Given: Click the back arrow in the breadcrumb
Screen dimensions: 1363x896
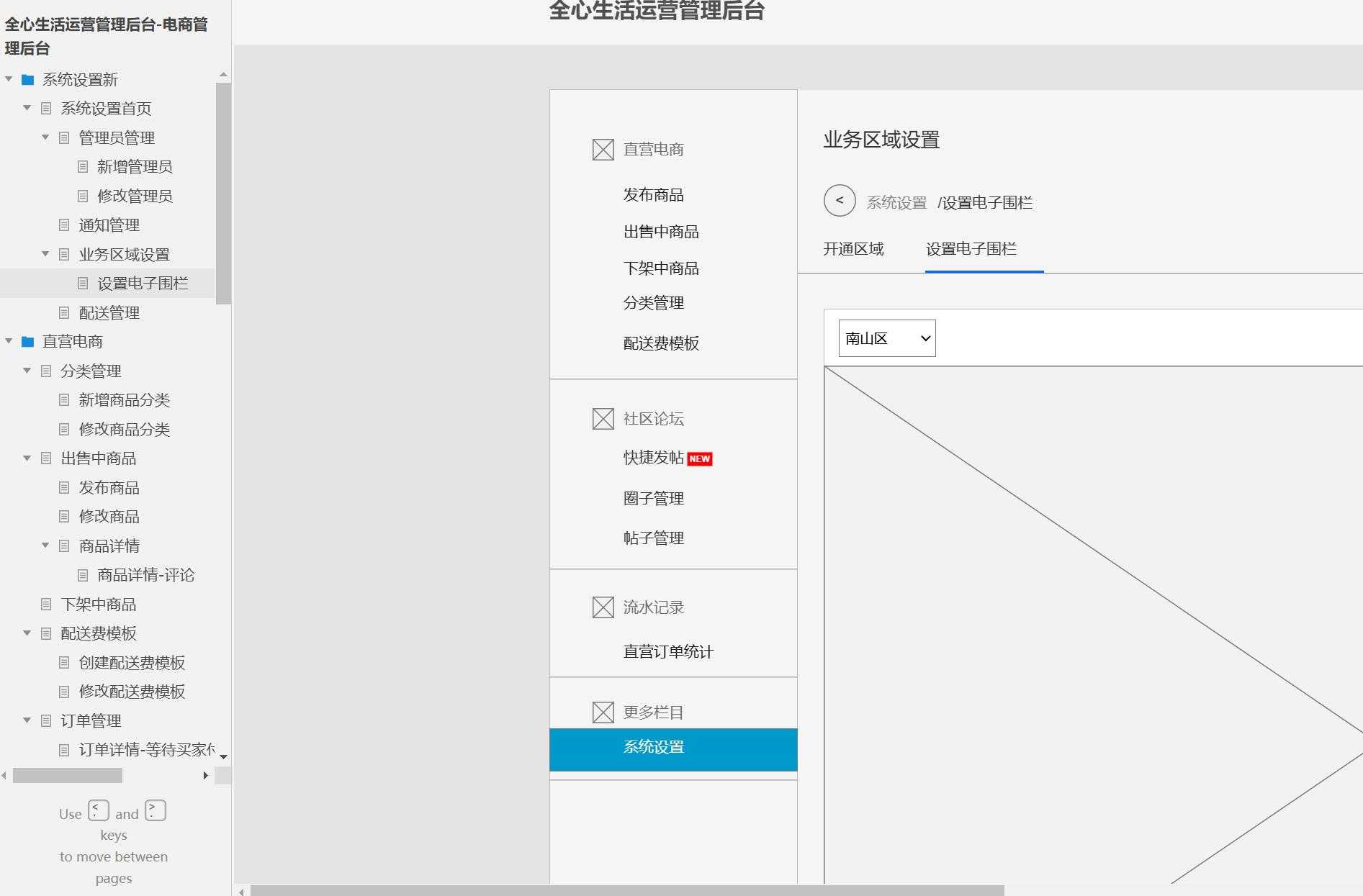Looking at the screenshot, I should [838, 202].
